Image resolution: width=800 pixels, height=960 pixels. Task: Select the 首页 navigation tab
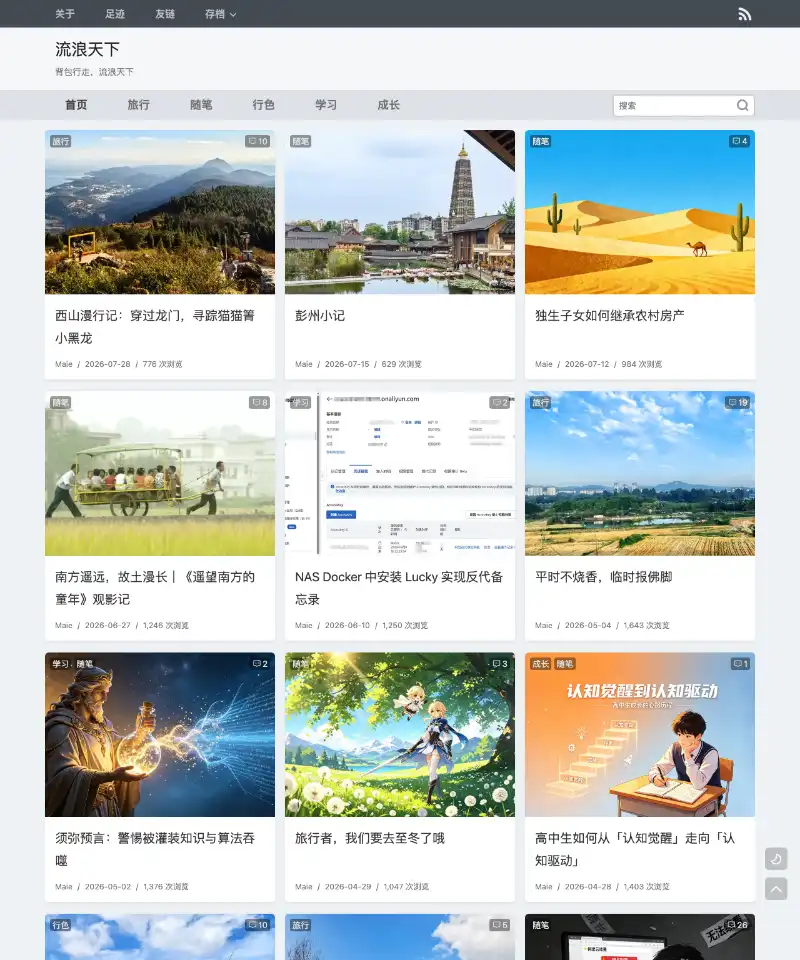click(x=76, y=105)
